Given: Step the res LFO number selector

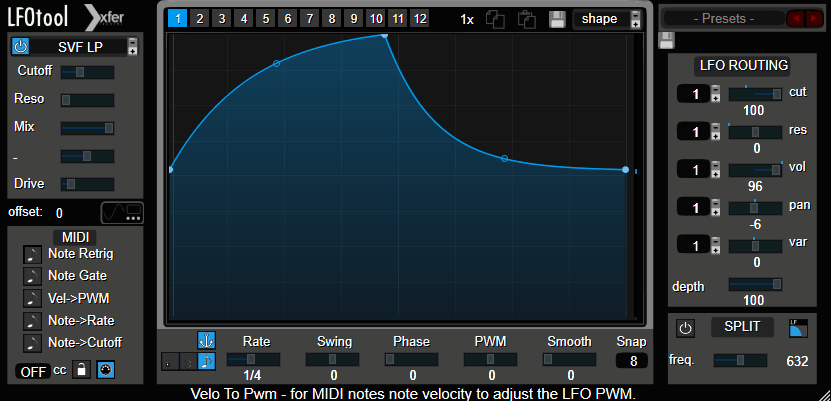Looking at the screenshot, I should coord(715,132).
